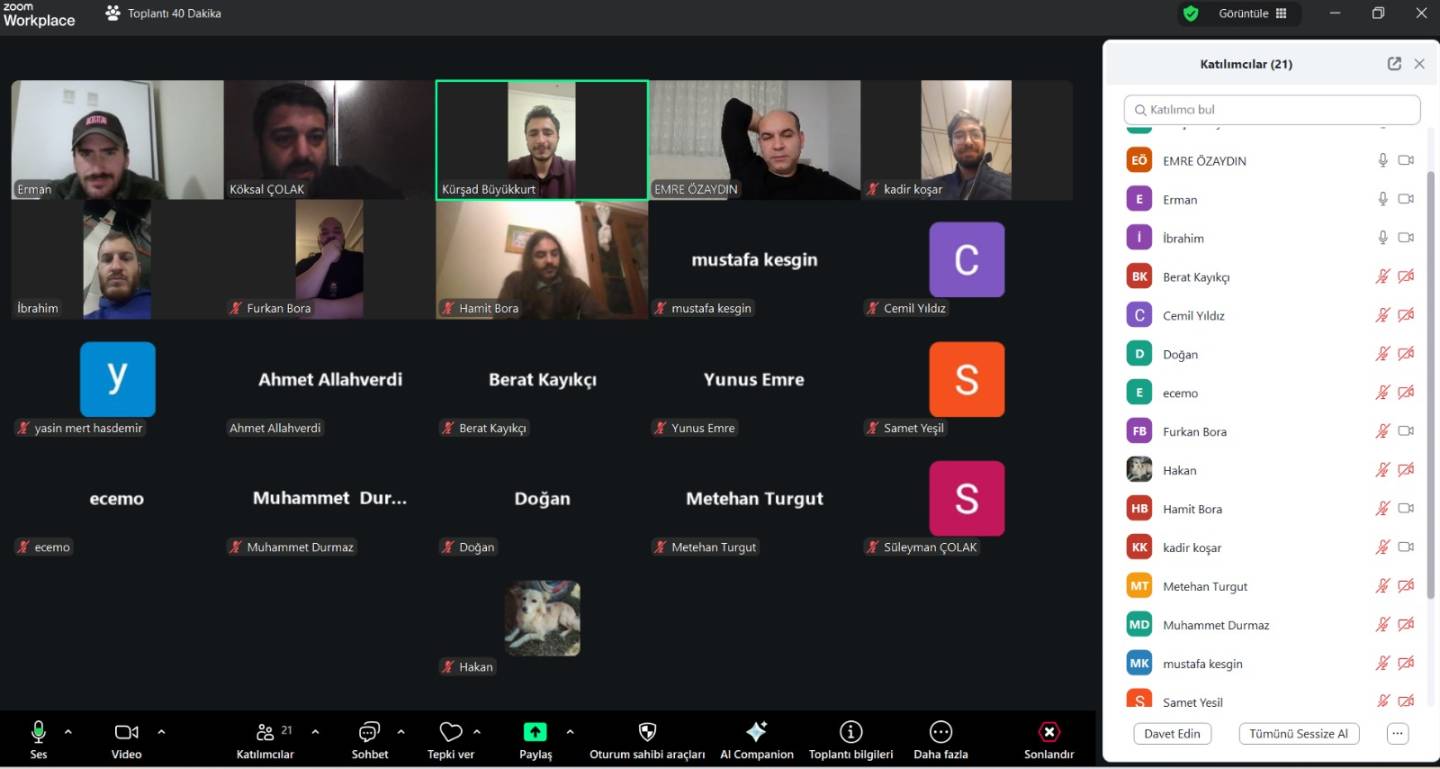1440x769 pixels.
Task: Open the AI Companion sparkle icon
Action: click(756, 732)
